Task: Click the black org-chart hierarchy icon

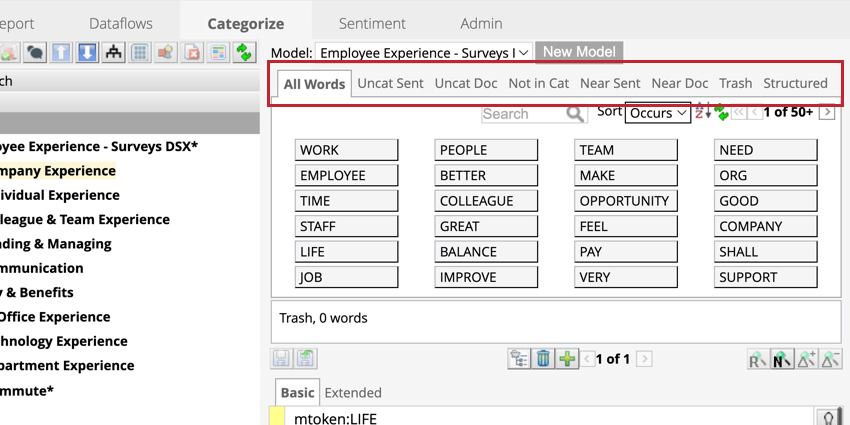Action: pos(114,53)
